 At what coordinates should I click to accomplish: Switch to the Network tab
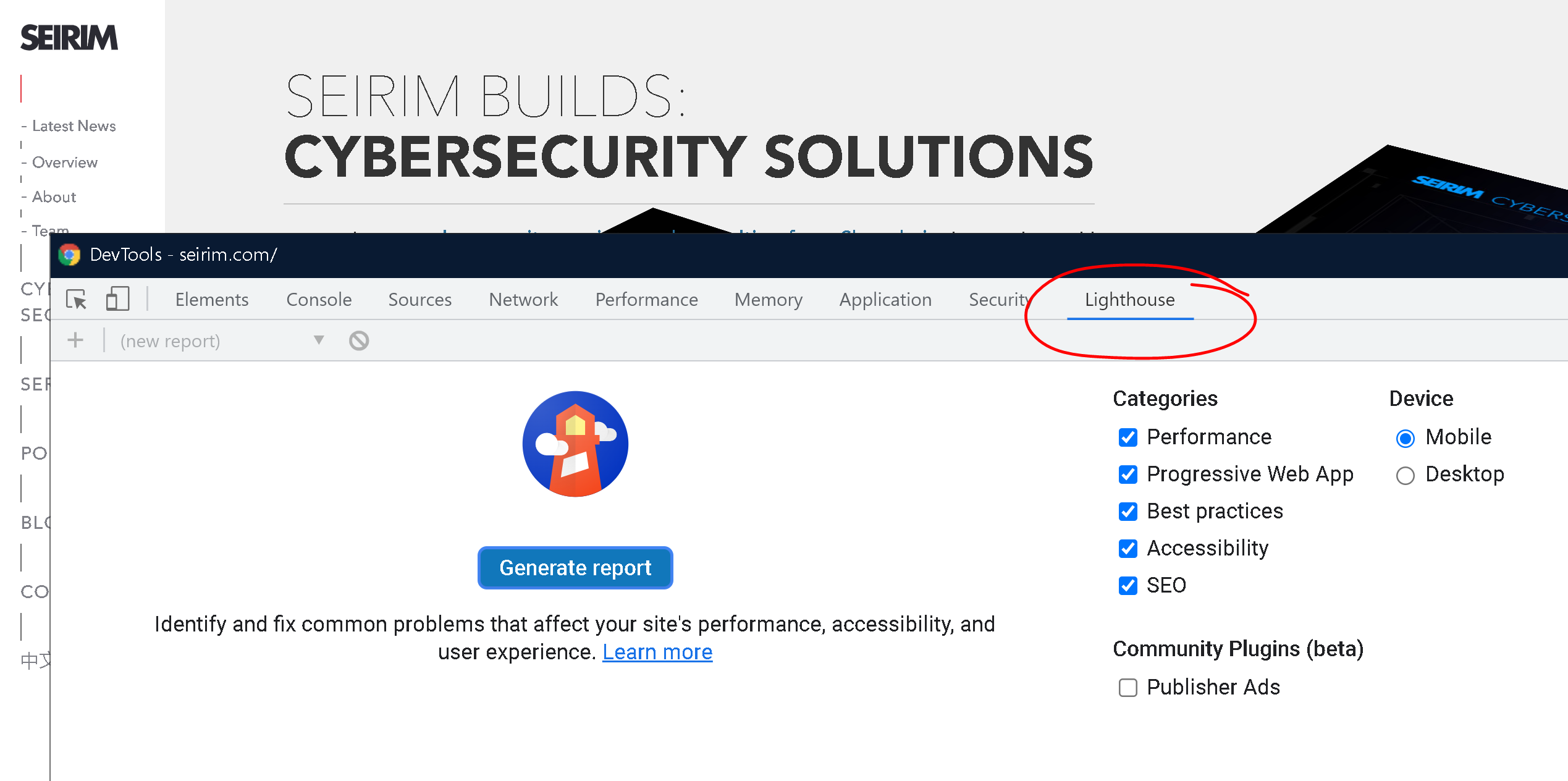tap(523, 300)
